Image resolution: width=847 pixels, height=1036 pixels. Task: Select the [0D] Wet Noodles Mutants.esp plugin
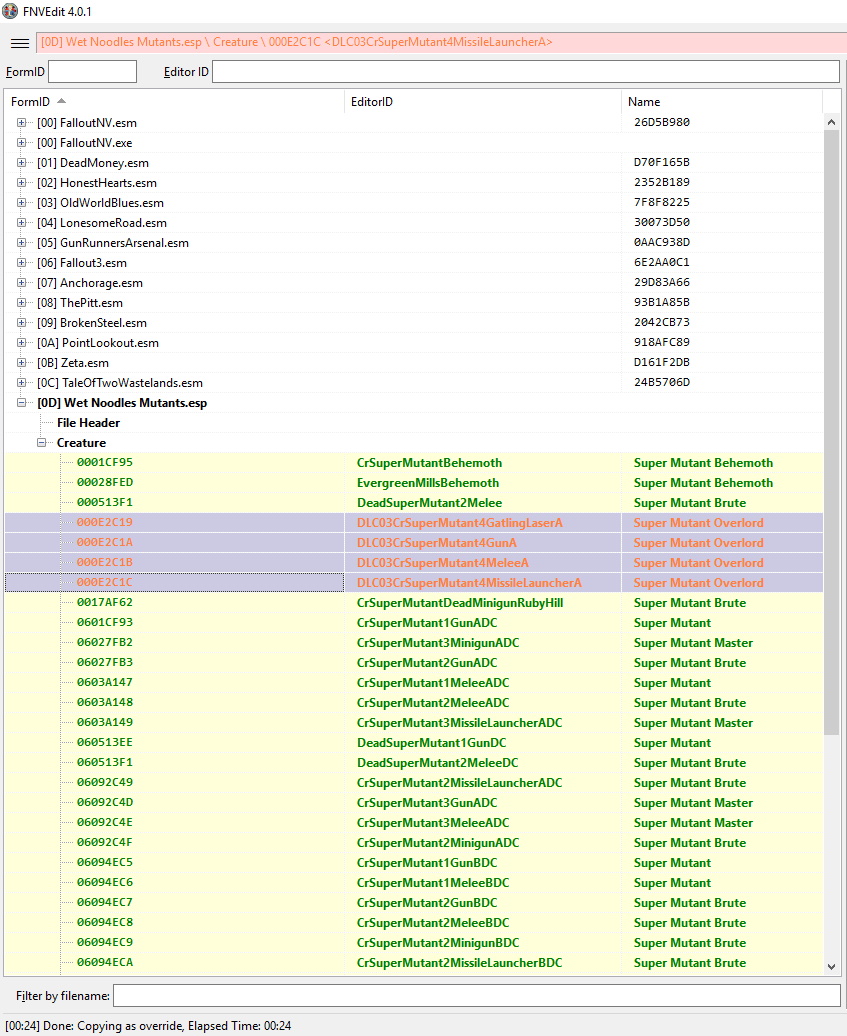[x=122, y=403]
